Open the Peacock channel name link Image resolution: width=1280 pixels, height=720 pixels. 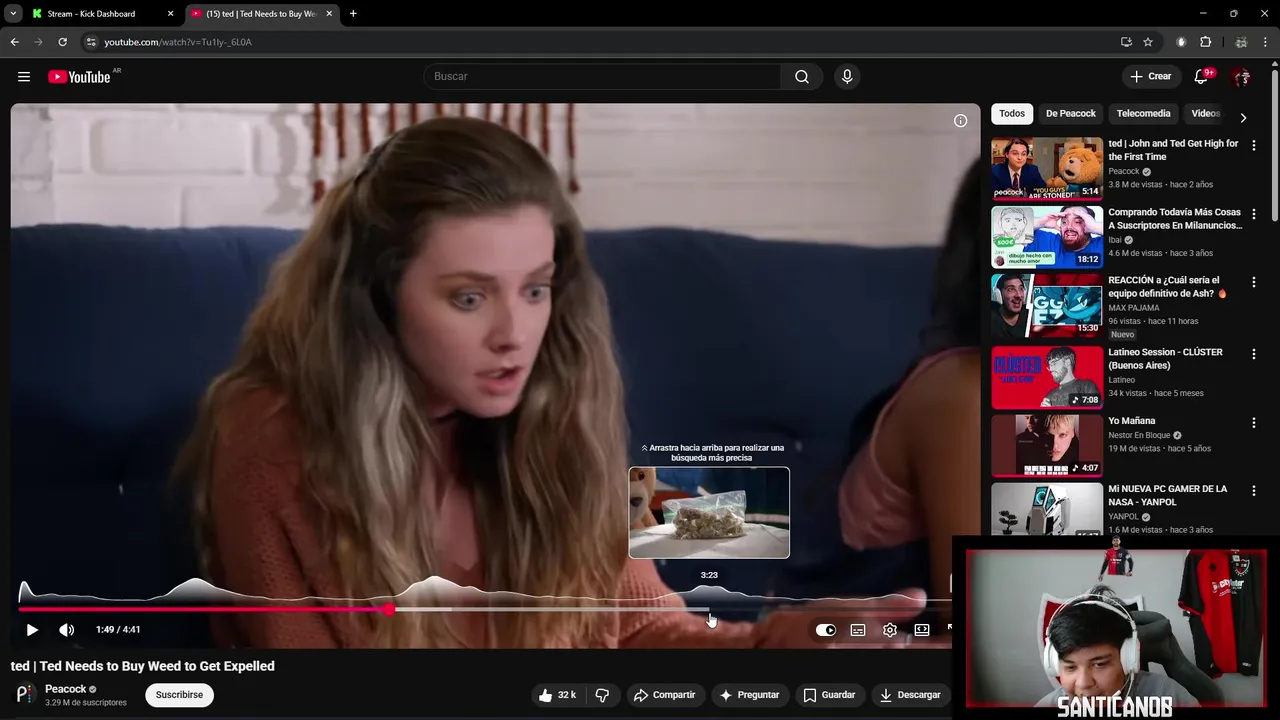[x=66, y=689]
